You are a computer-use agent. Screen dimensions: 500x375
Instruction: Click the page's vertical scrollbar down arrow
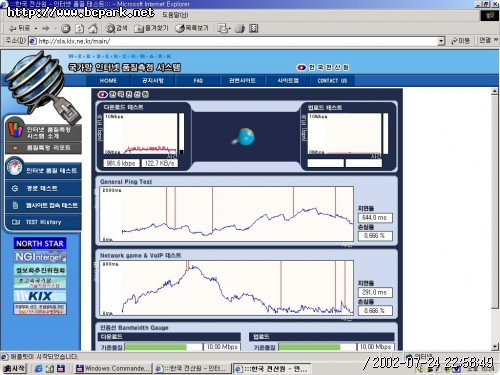pyautogui.click(x=495, y=347)
